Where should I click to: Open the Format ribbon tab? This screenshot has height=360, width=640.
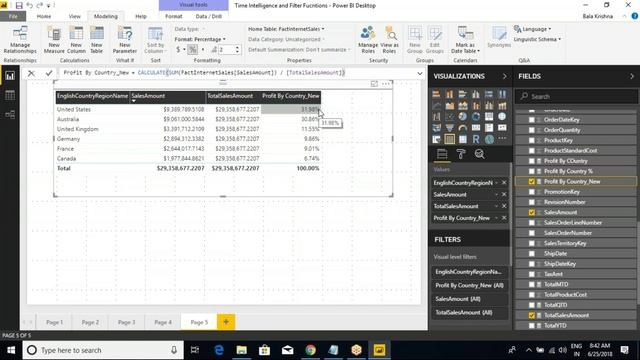tap(173, 16)
